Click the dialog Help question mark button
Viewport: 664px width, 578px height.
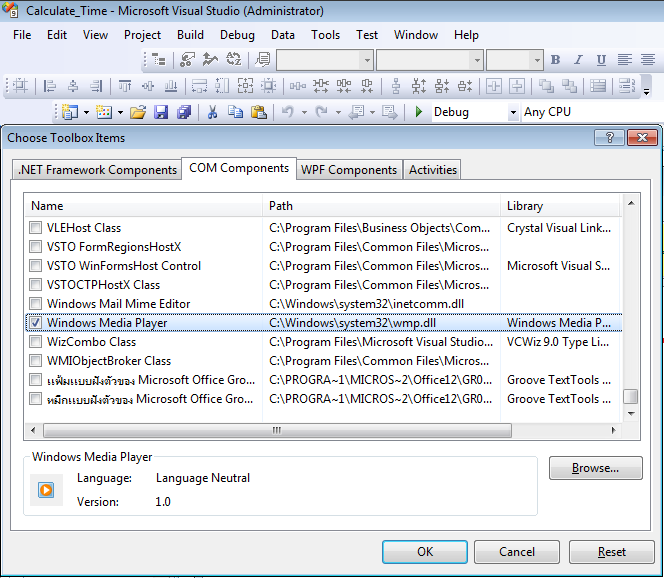coord(609,138)
